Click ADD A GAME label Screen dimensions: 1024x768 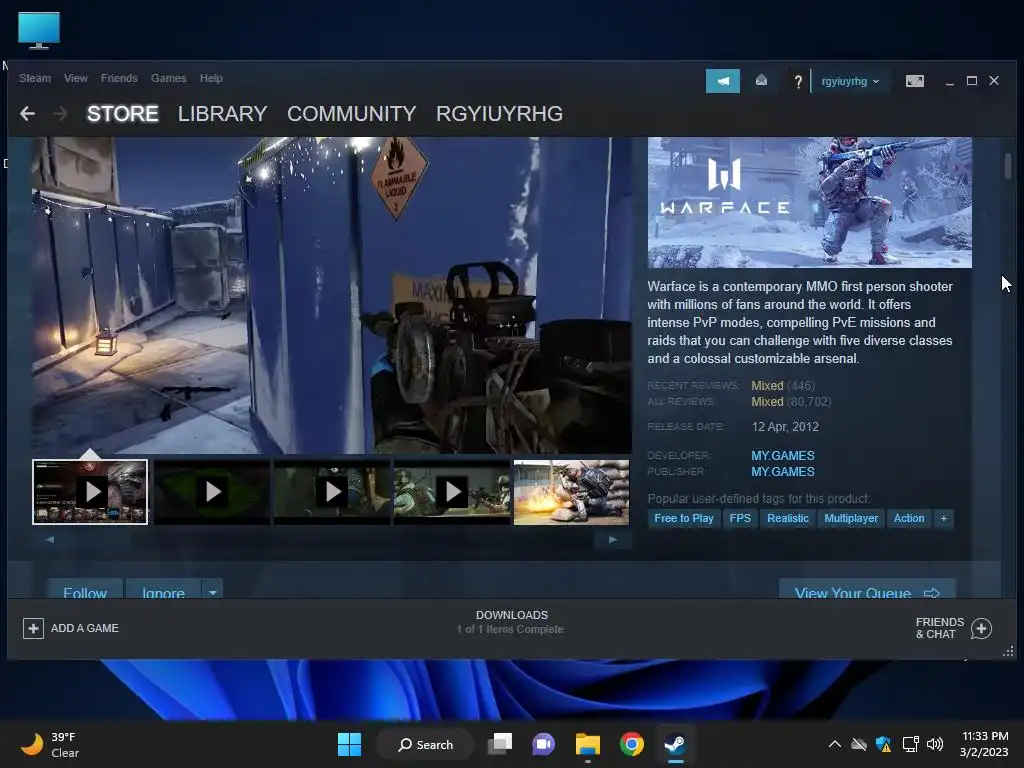[x=85, y=628]
